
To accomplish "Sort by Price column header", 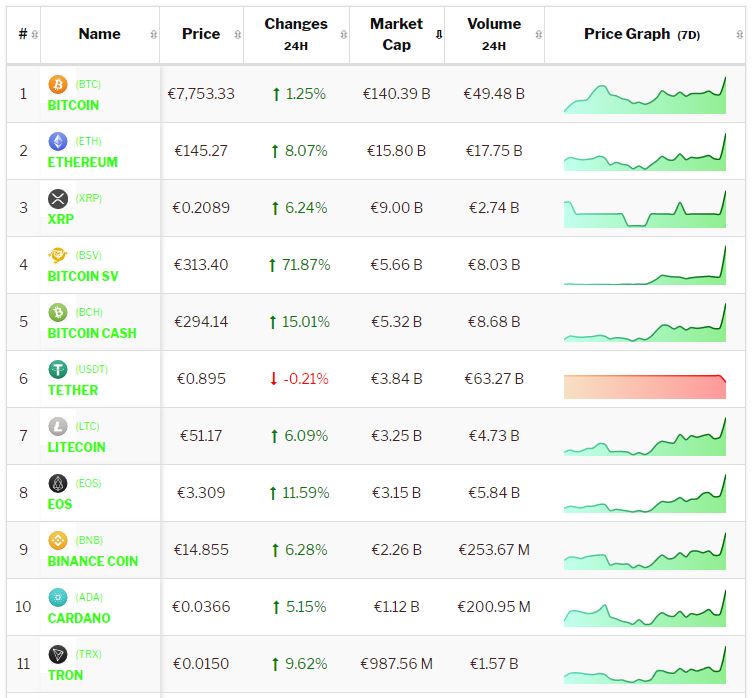I will pos(201,34).
